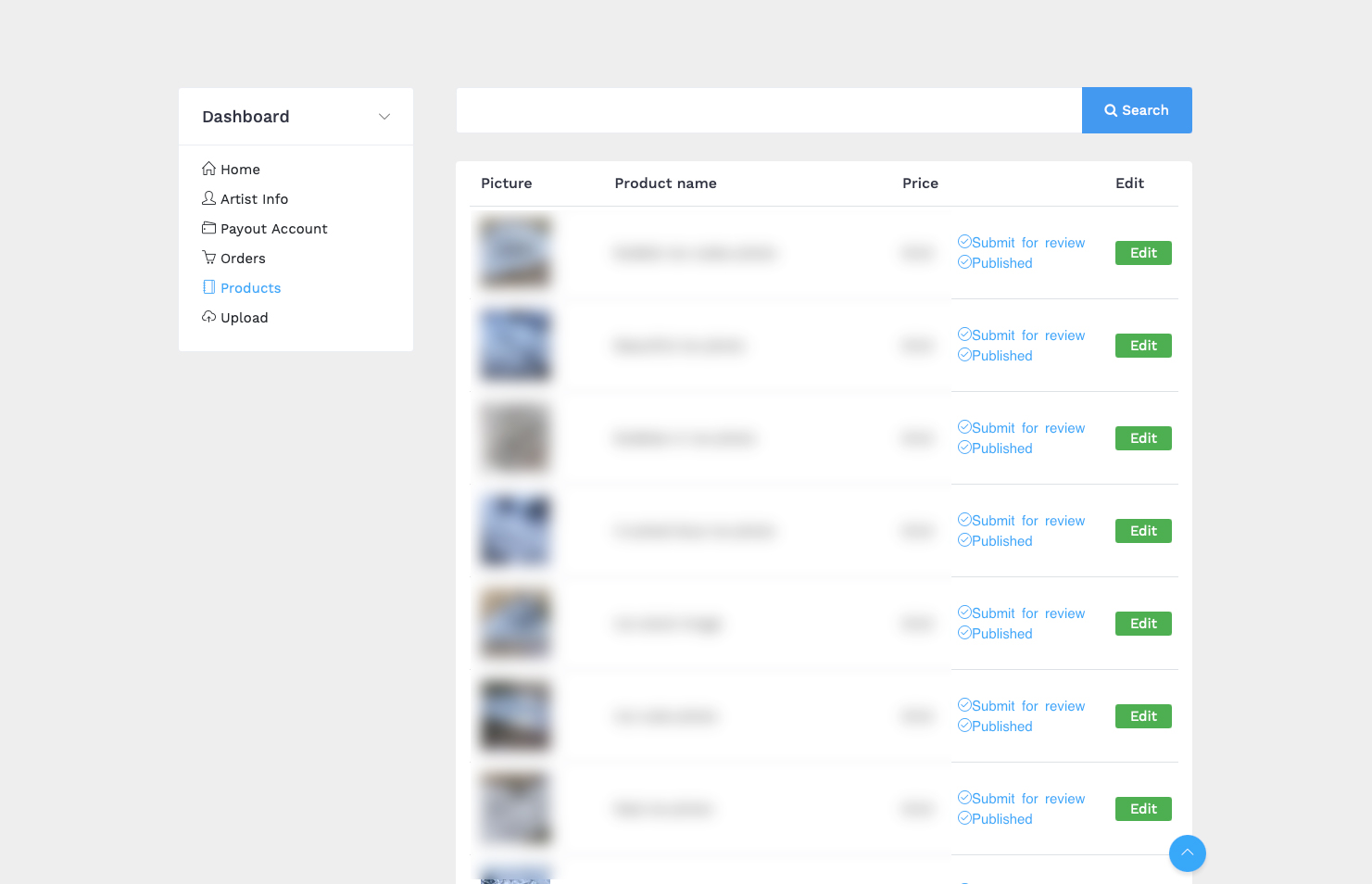Click Published status in seventh product row
This screenshot has width=1372, height=884.
(995, 819)
